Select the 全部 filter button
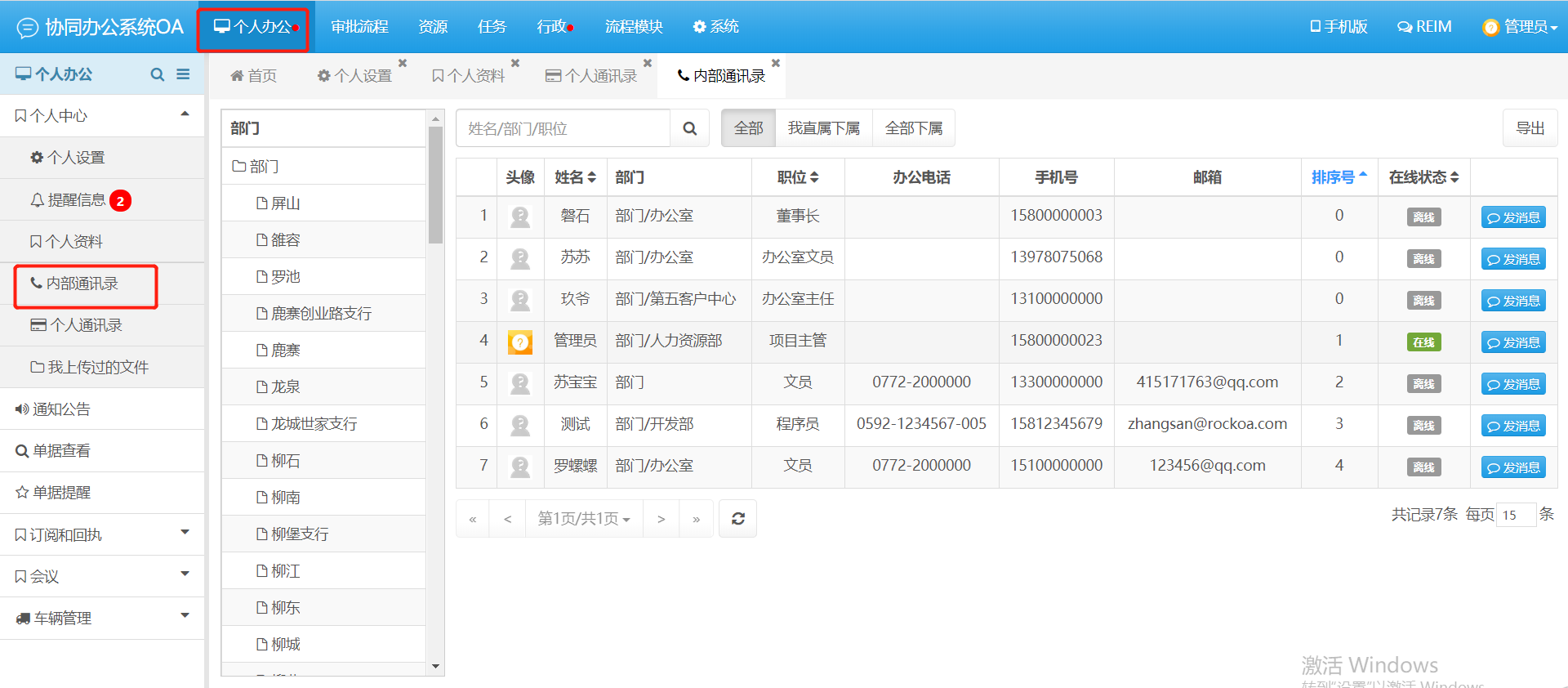The width and height of the screenshot is (1568, 688). 749,128
